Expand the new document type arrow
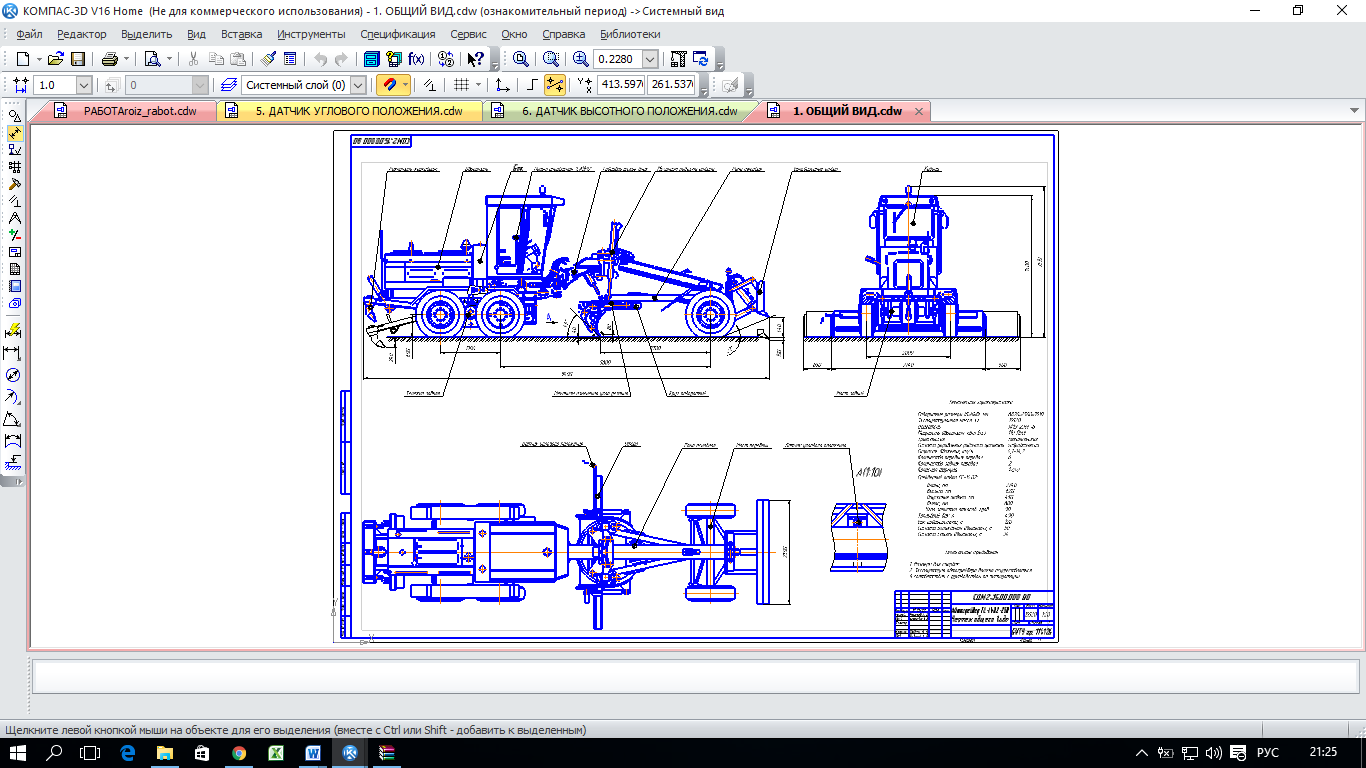Viewport: 1366px width, 768px height. tap(39, 59)
